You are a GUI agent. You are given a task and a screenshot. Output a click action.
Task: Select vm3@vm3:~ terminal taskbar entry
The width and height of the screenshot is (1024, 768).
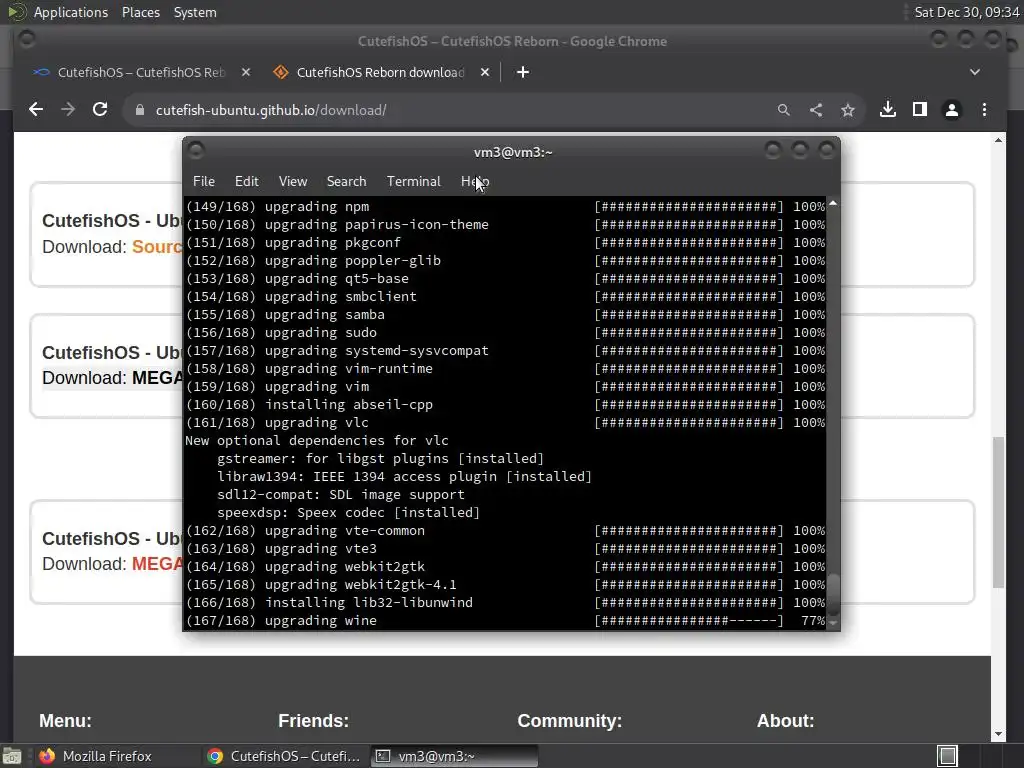pyautogui.click(x=455, y=756)
